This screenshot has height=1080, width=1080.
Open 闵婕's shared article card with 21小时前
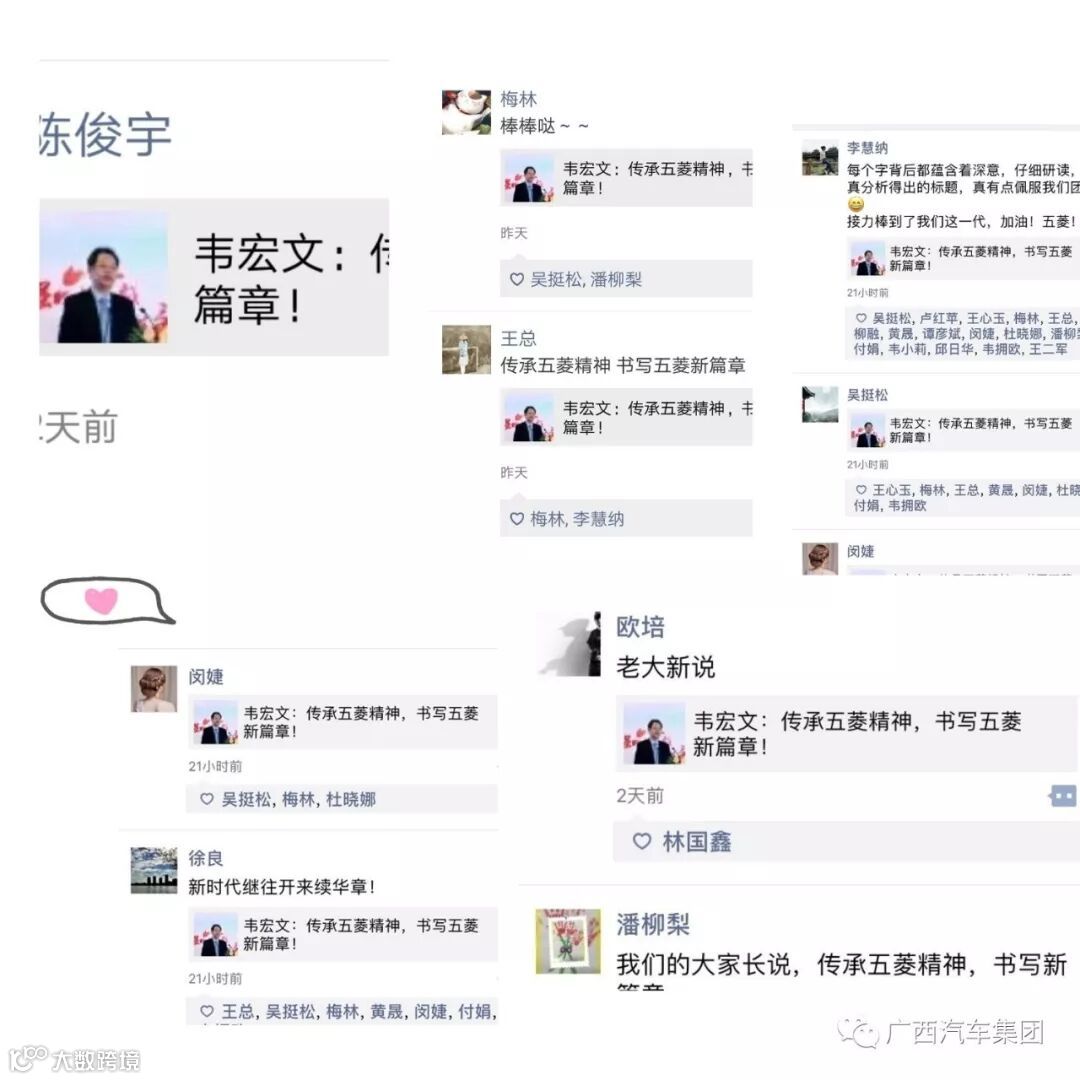342,723
